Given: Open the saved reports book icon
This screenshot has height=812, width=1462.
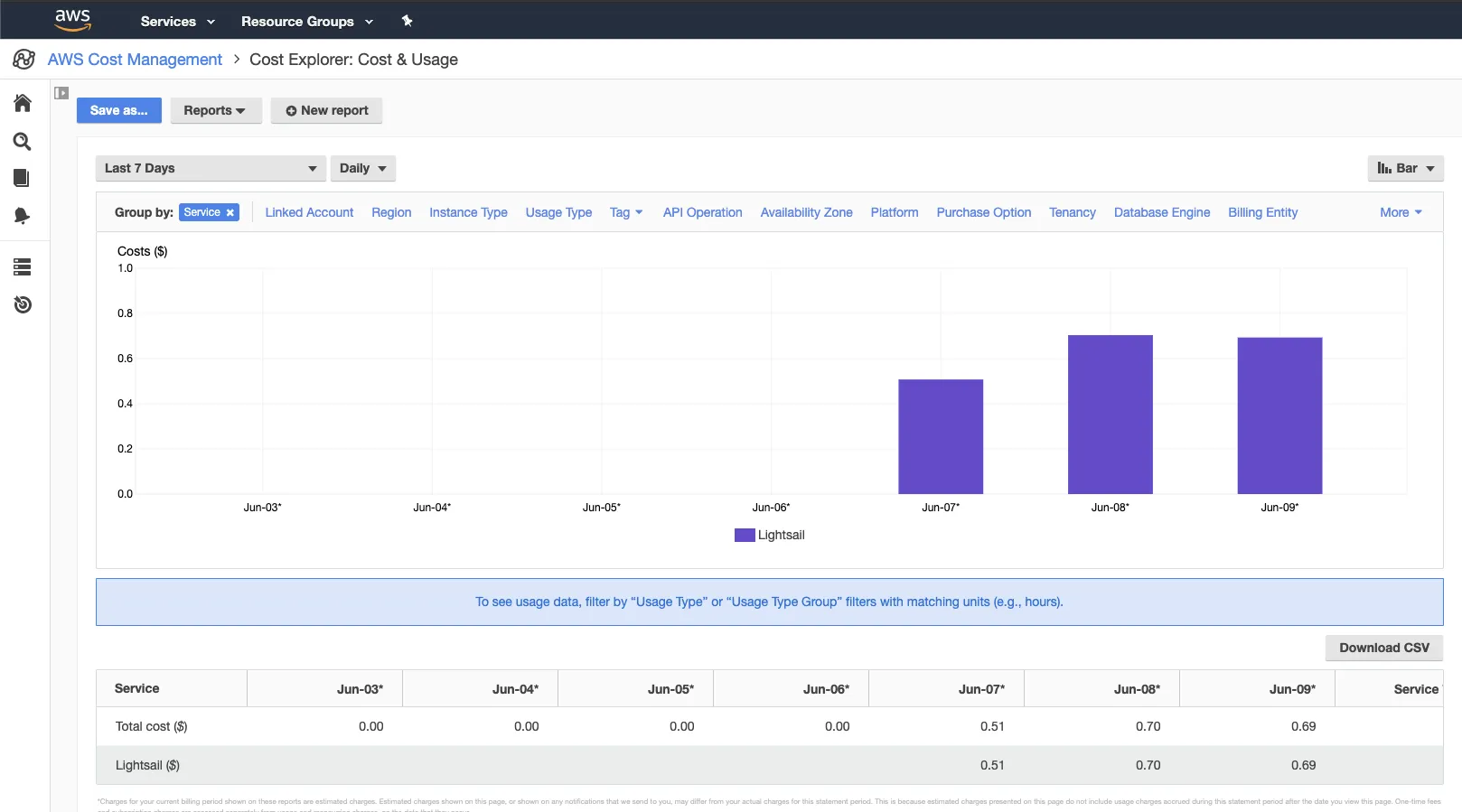Looking at the screenshot, I should pos(22,178).
